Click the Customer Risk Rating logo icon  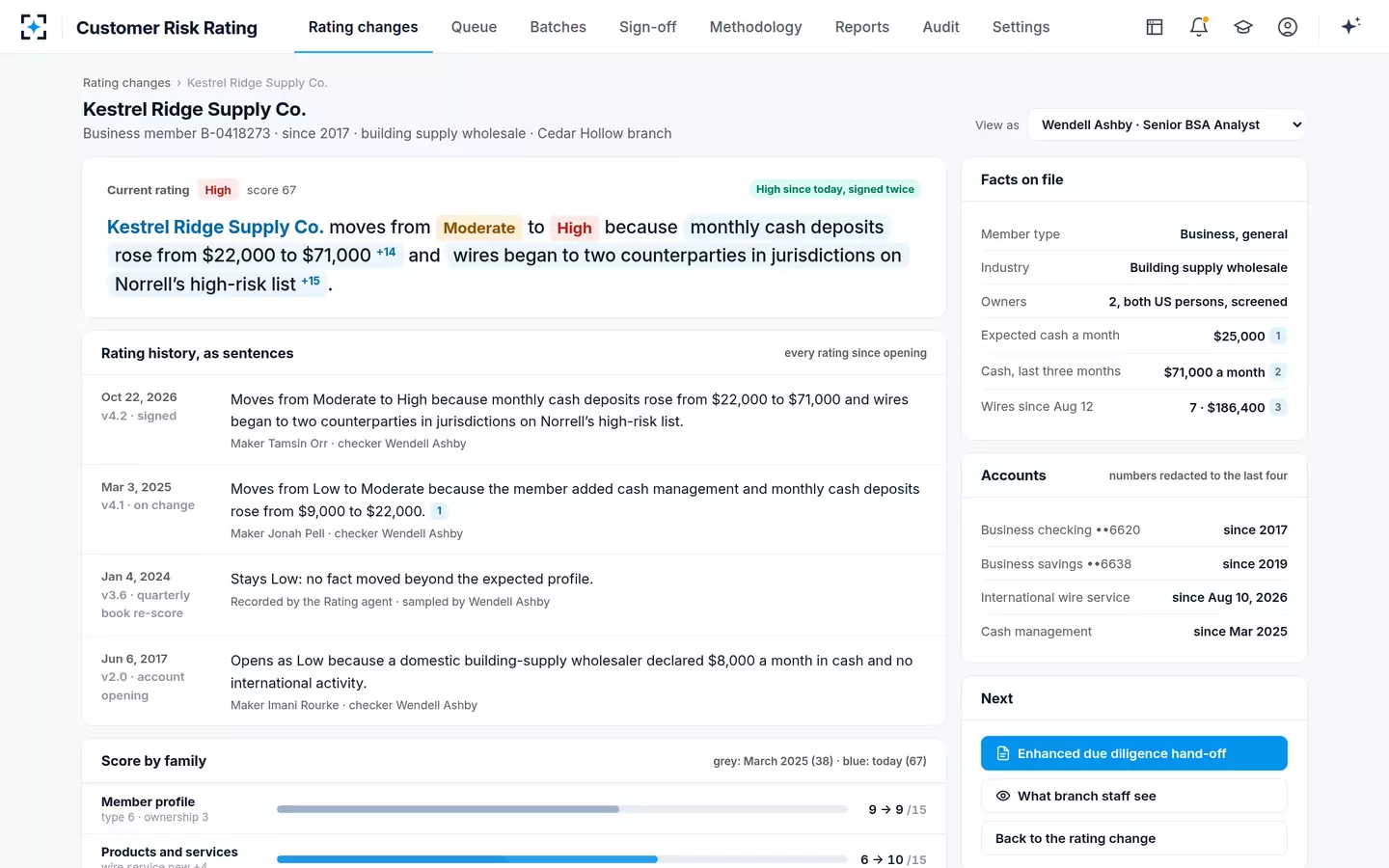click(33, 27)
